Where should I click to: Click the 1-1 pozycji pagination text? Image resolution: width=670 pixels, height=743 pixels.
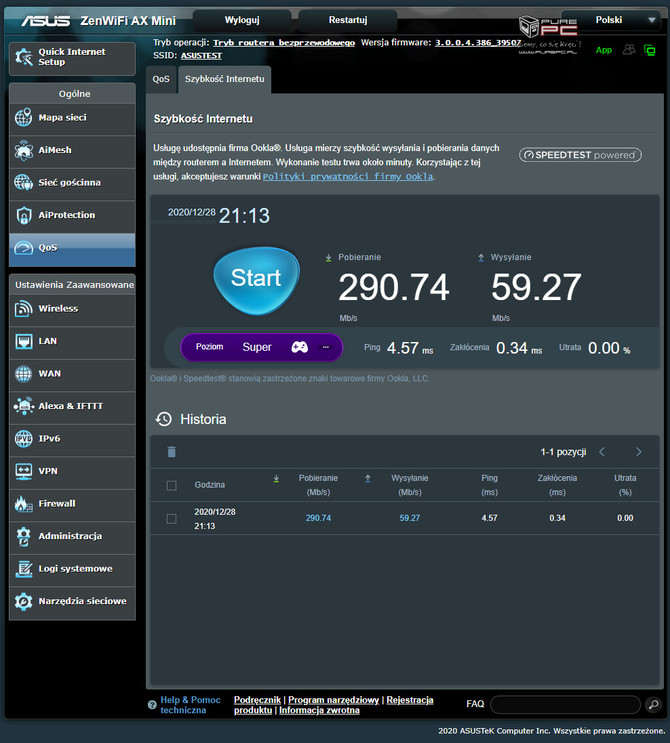tap(563, 452)
